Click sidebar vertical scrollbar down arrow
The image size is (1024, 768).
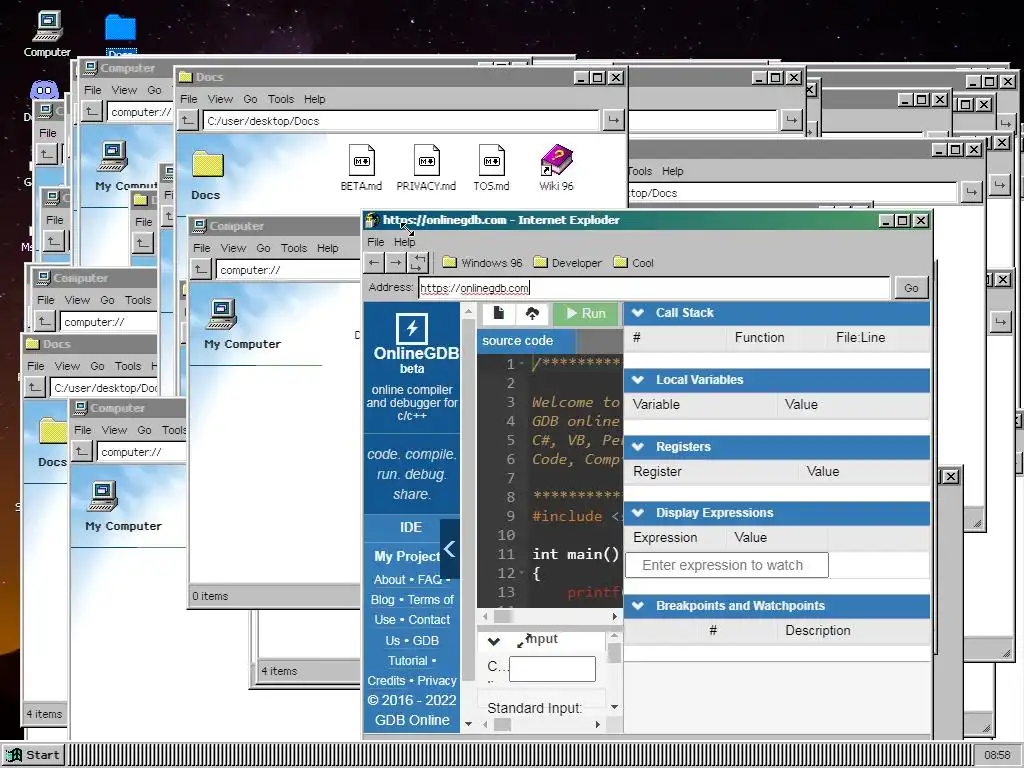(x=468, y=724)
